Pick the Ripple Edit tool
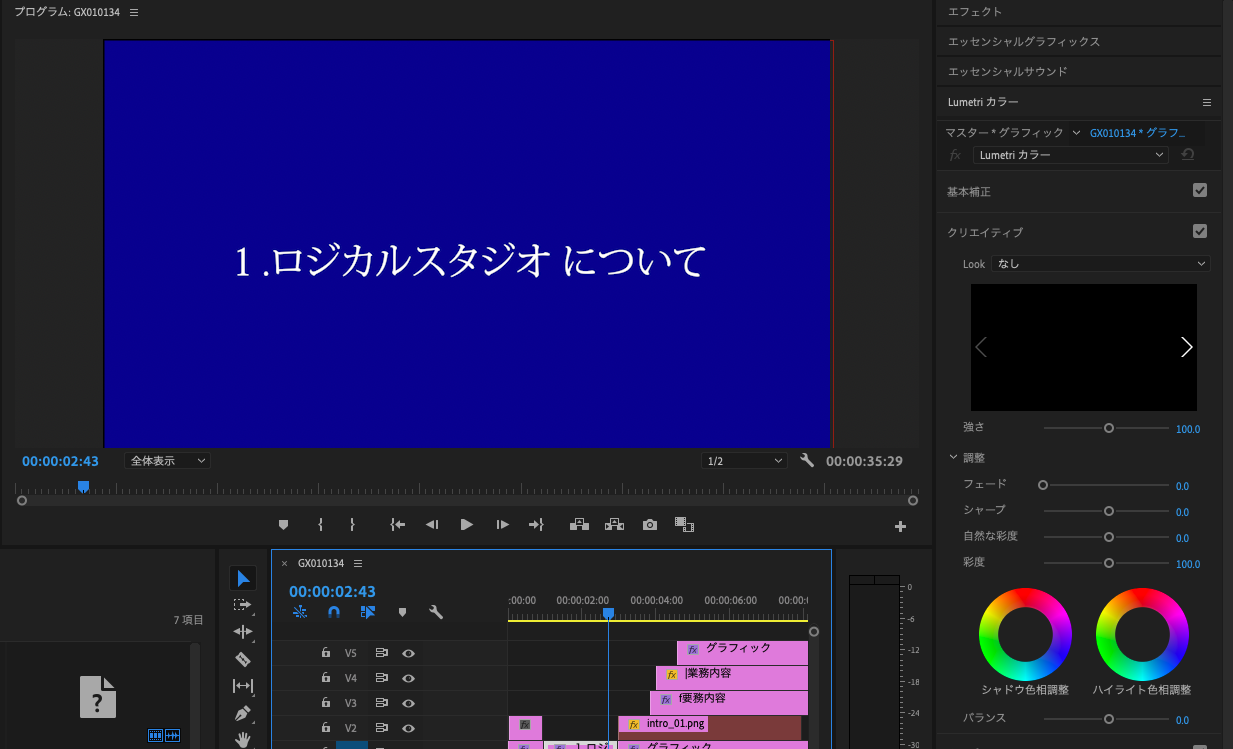 click(243, 632)
